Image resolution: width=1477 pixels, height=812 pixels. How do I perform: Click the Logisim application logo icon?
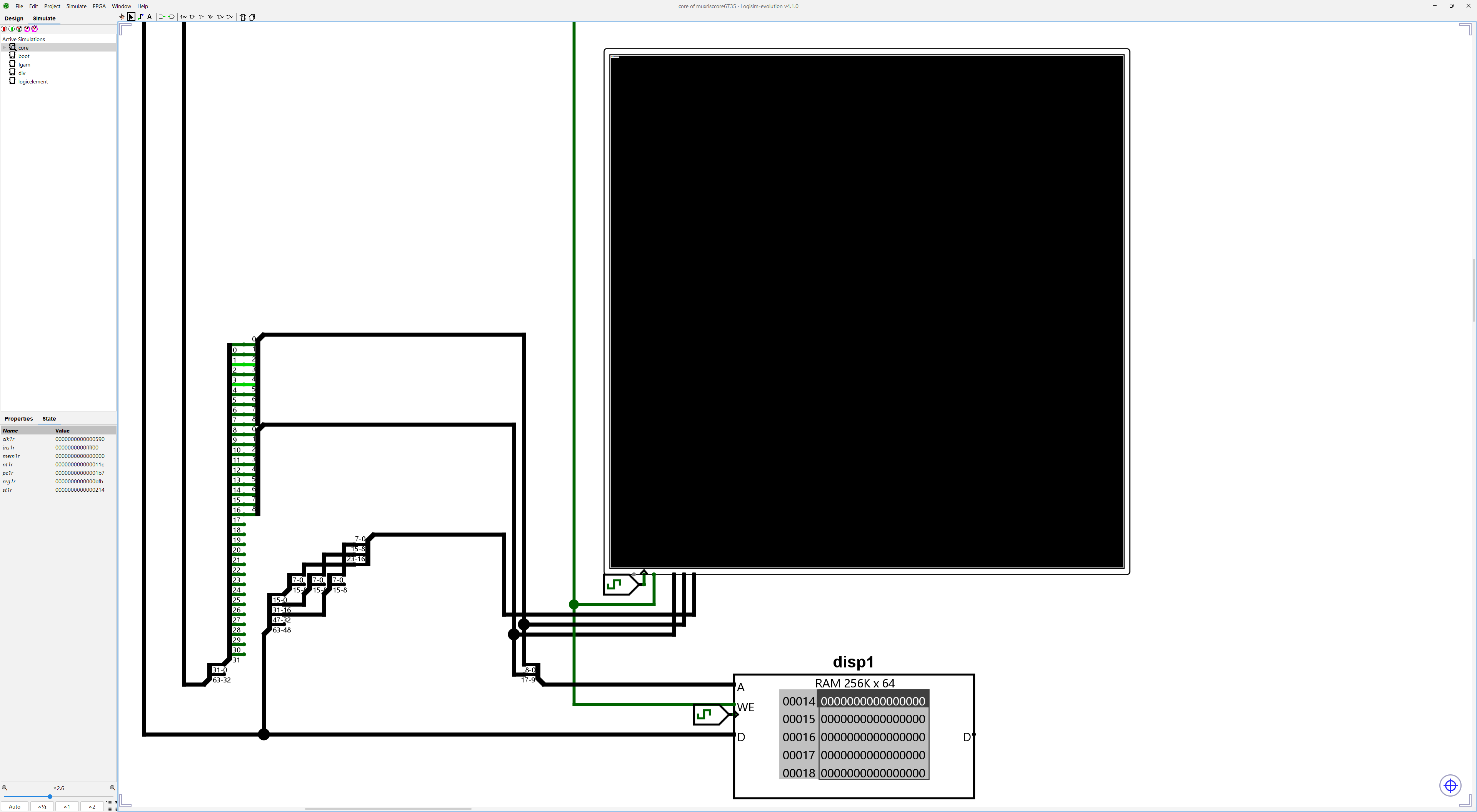click(6, 6)
